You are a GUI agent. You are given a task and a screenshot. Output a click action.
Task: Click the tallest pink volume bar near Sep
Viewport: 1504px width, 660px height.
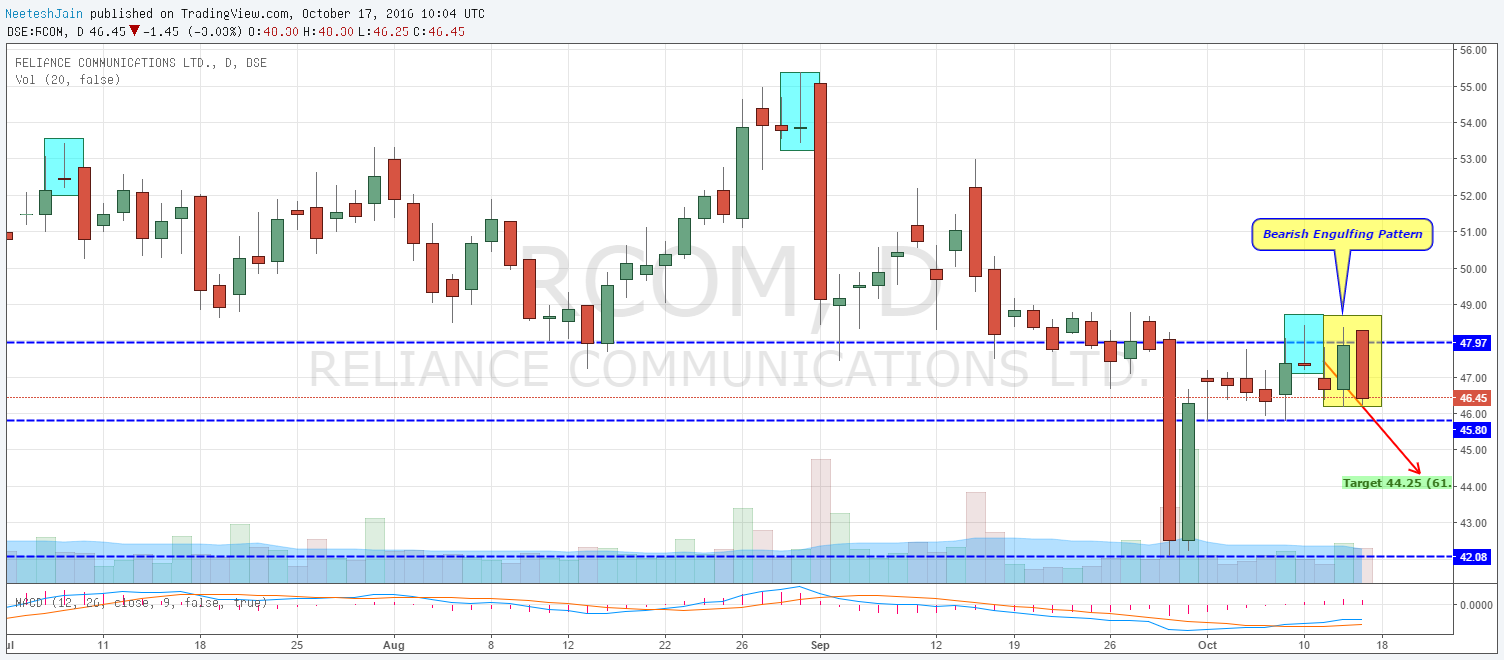click(x=820, y=521)
